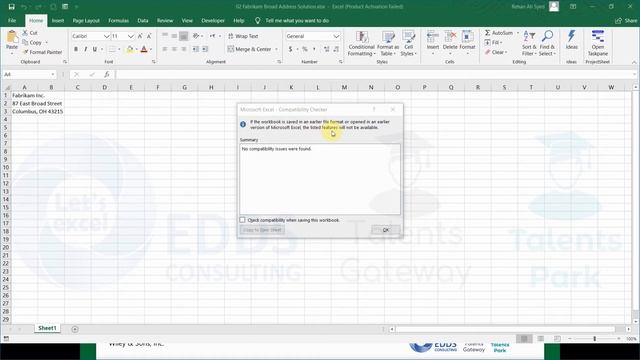Toggle Underline formatting
The height and width of the screenshot is (360, 640).
[95, 49]
